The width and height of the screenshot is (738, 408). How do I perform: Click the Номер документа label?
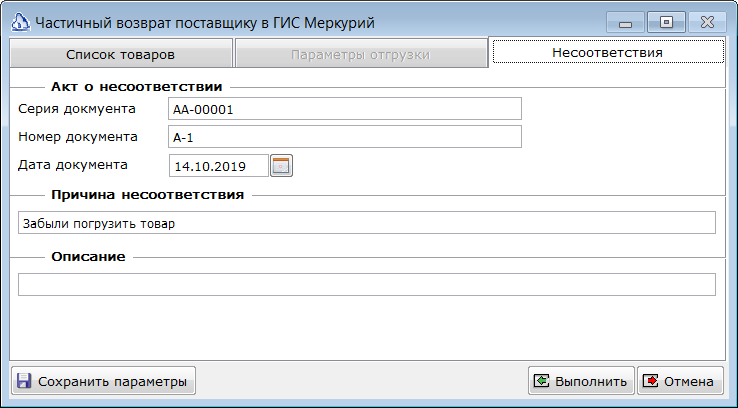point(78,137)
